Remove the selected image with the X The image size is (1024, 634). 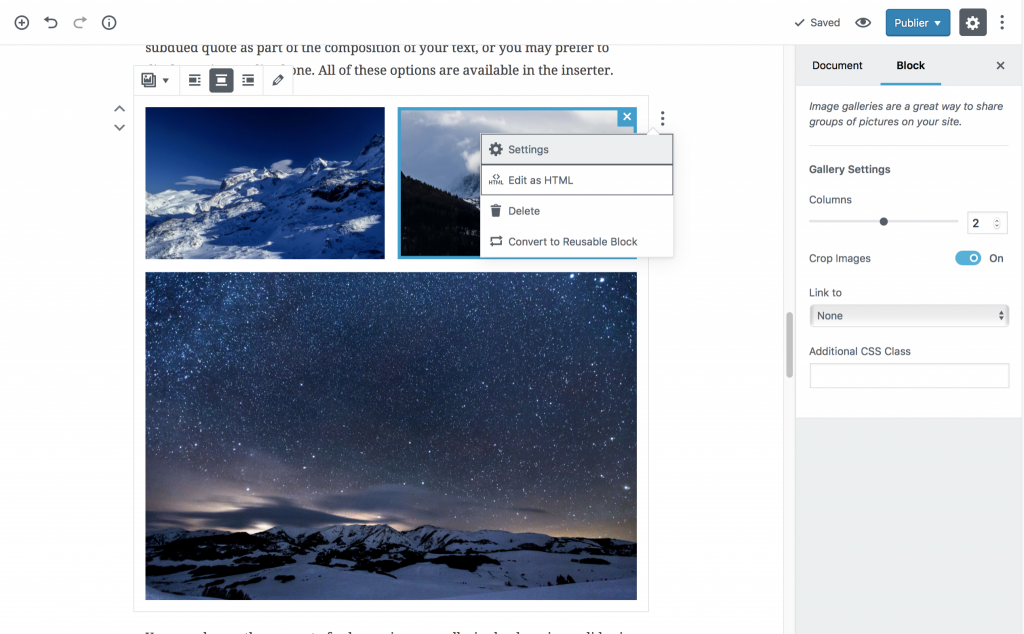click(x=627, y=117)
